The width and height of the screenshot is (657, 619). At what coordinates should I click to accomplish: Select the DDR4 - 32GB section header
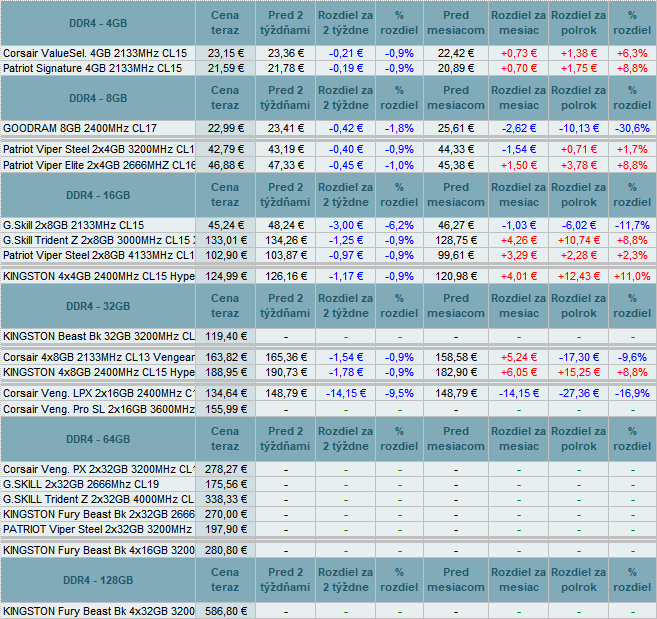(98, 306)
